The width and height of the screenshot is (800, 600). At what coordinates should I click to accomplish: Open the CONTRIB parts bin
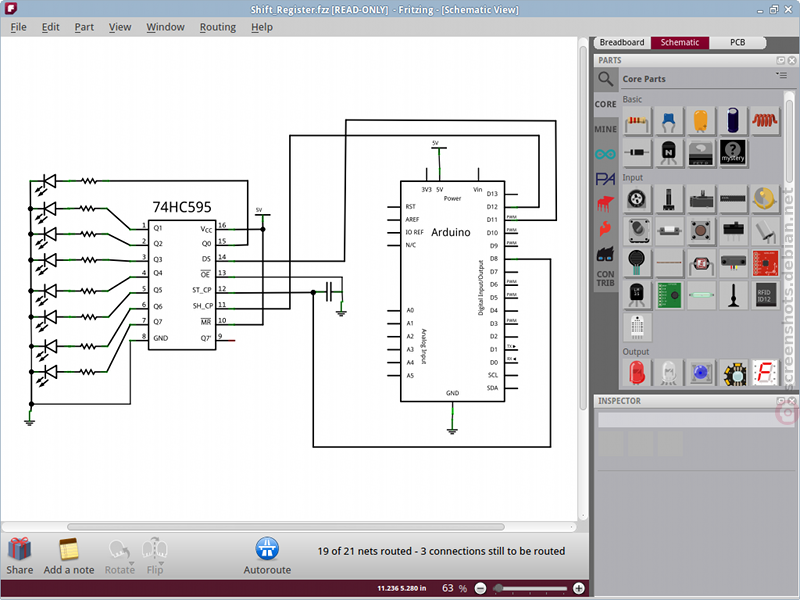(x=606, y=279)
